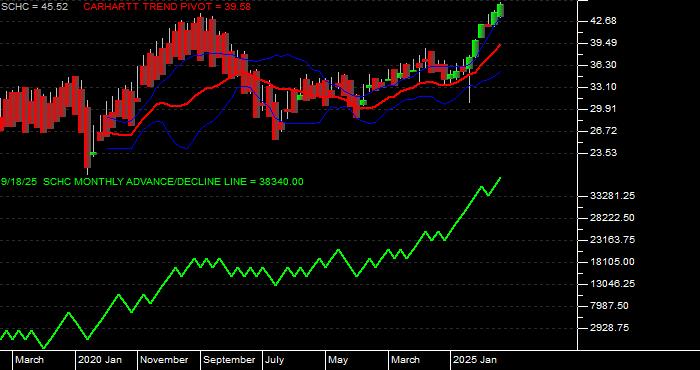Select the 2020 Jan date marker
The height and width of the screenshot is (370, 700).
click(x=100, y=360)
